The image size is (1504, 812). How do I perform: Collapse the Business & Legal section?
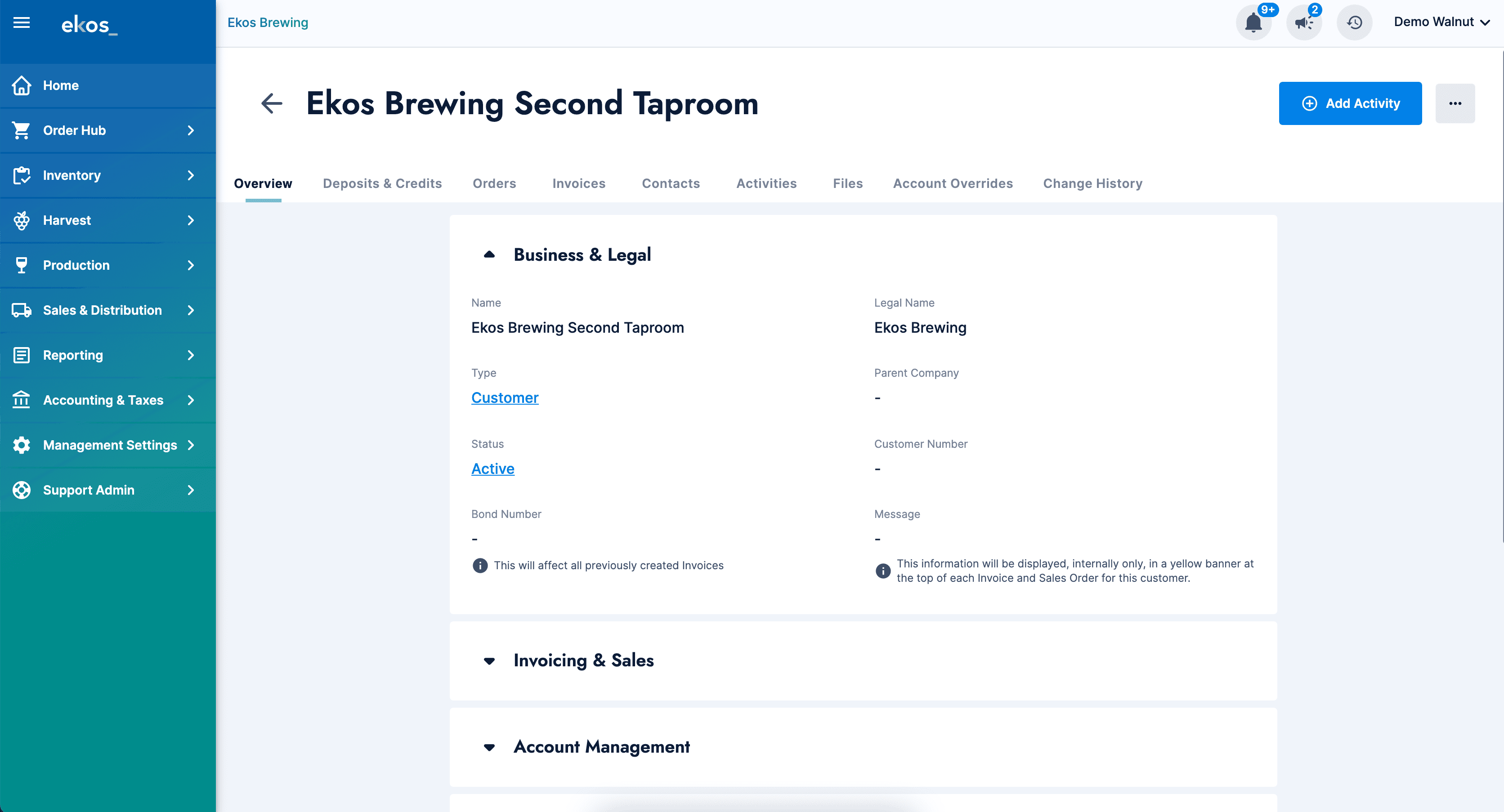(x=489, y=254)
